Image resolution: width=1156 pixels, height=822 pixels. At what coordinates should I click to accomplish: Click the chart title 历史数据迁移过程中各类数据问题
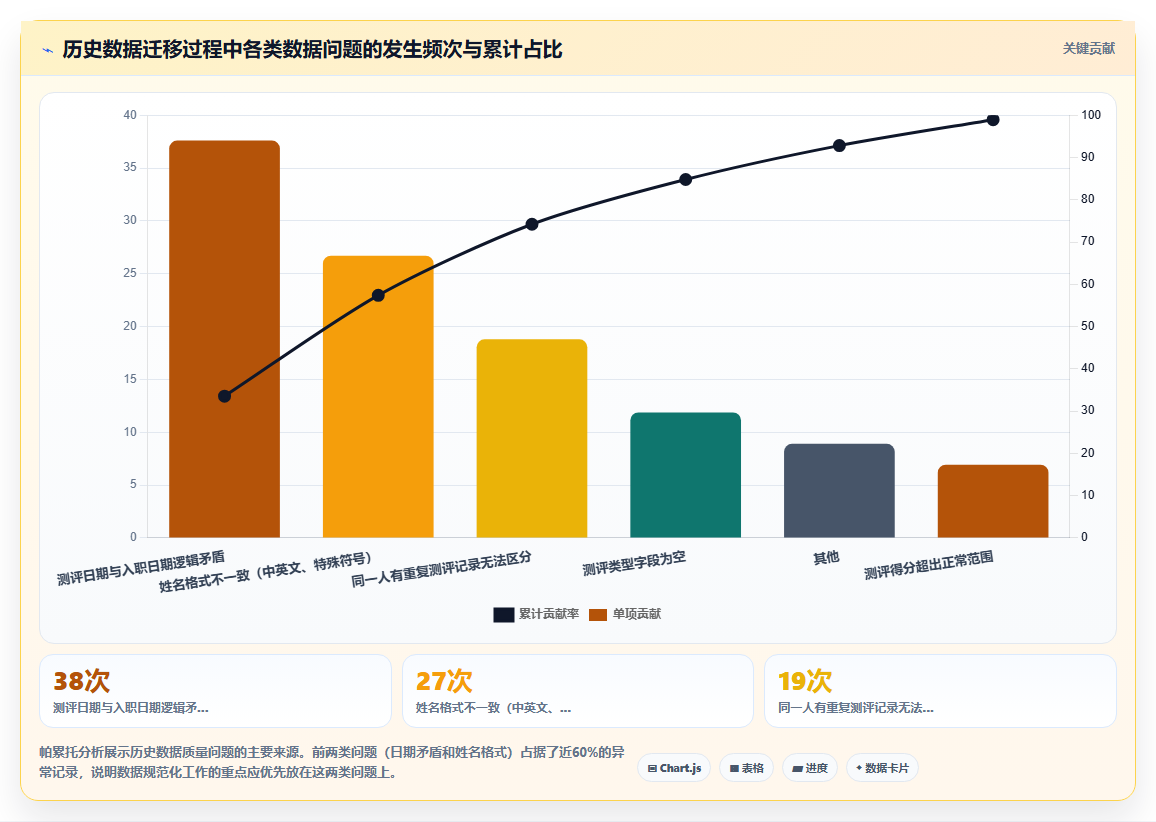pyautogui.click(x=312, y=49)
